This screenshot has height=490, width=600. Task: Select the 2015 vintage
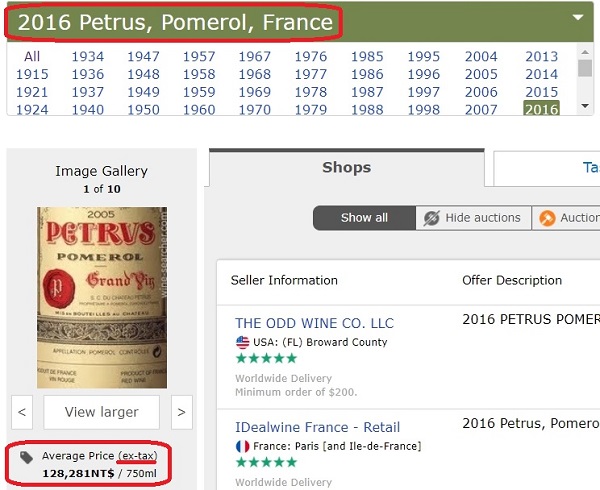(x=541, y=92)
